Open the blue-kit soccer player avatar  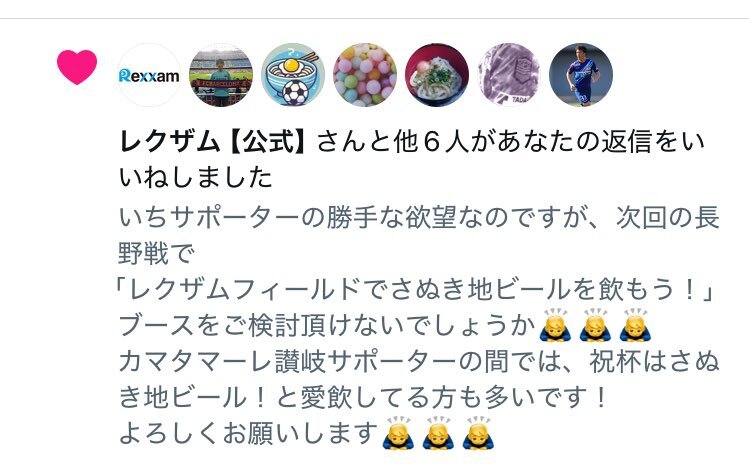[581, 75]
